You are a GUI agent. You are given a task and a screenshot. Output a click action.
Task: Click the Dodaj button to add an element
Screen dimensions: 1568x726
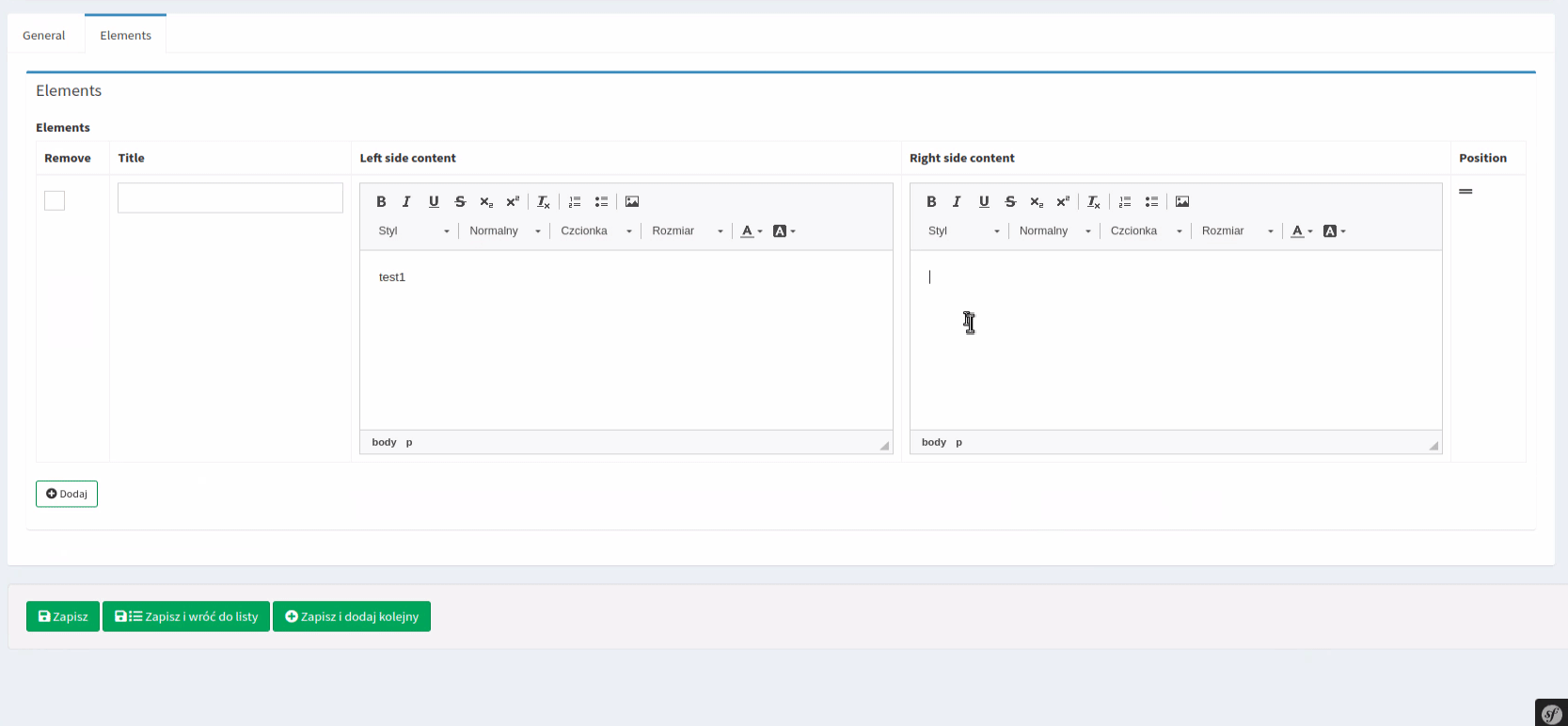[67, 494]
